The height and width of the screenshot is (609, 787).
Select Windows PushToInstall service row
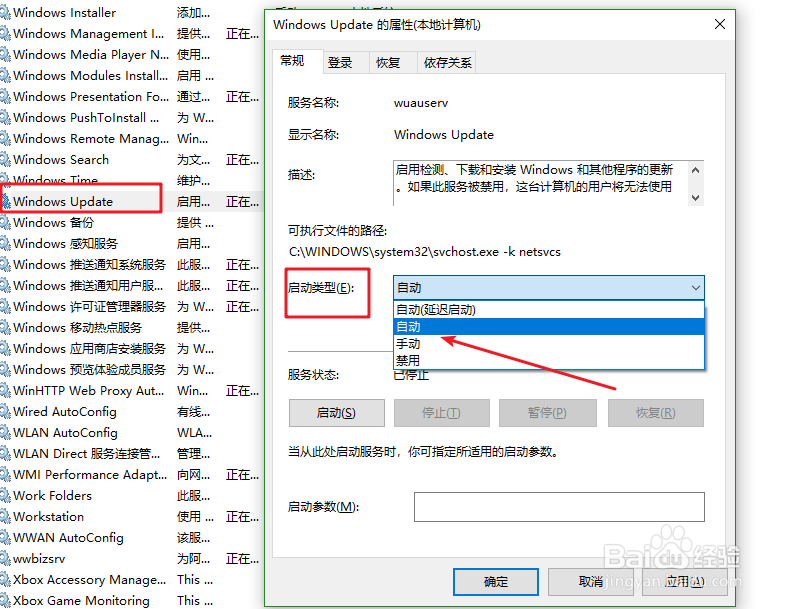pyautogui.click(x=130, y=117)
